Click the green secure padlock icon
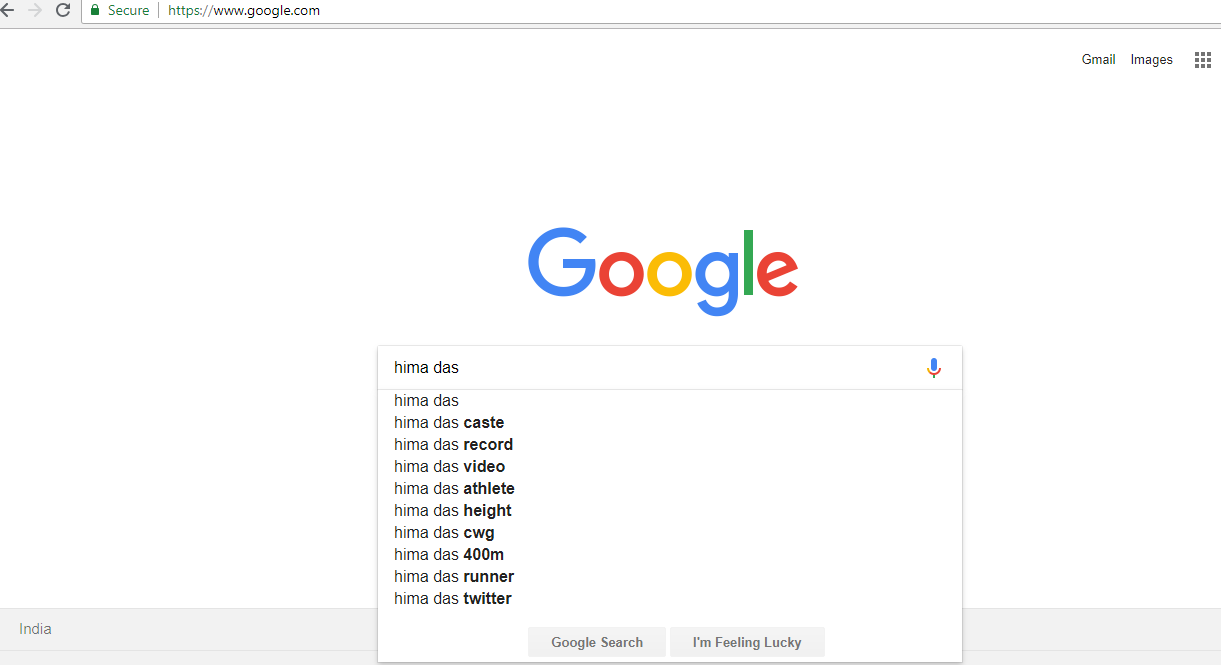Viewport: 1221px width, 665px height. 95,10
